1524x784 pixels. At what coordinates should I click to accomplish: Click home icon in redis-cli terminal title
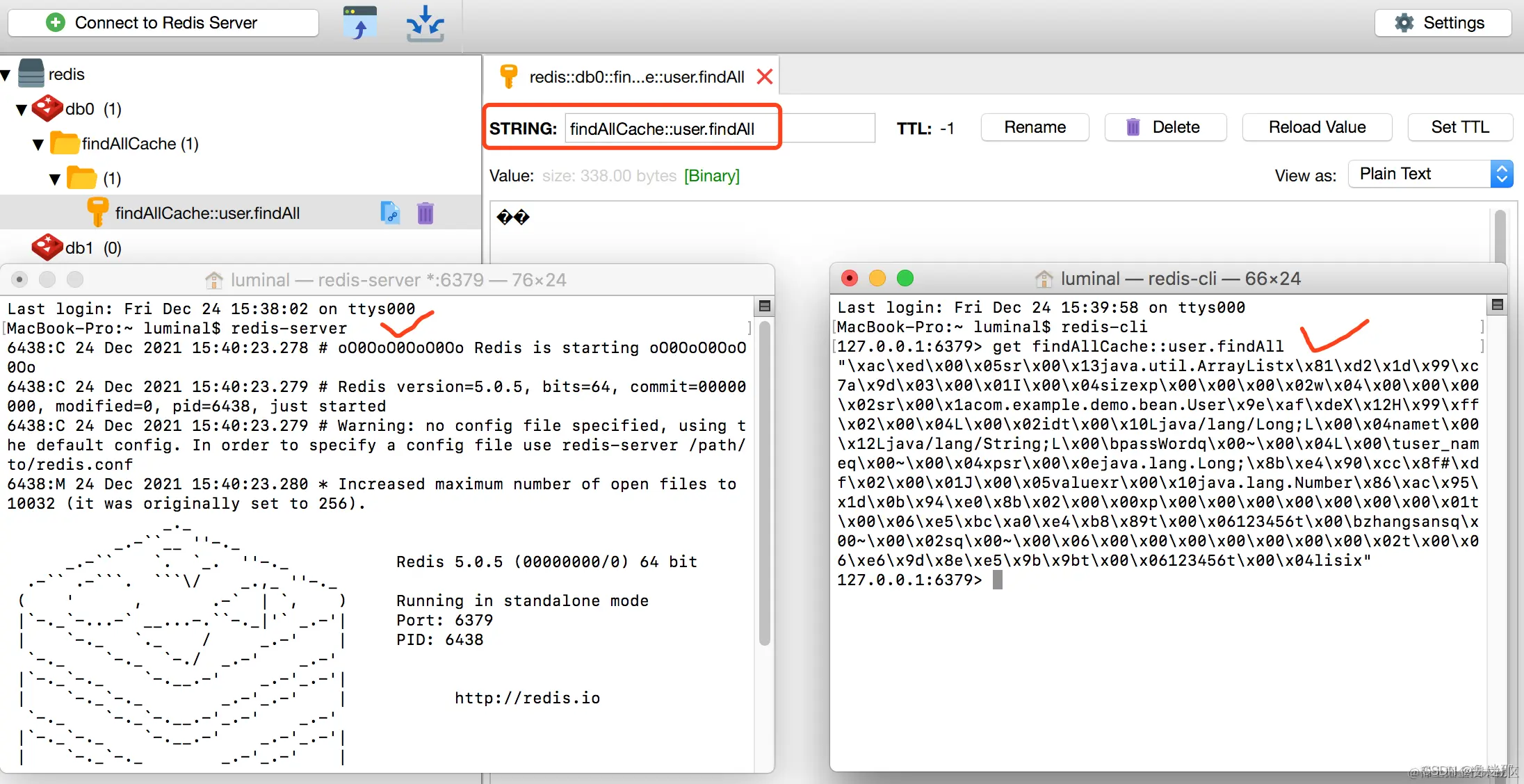coord(1044,278)
